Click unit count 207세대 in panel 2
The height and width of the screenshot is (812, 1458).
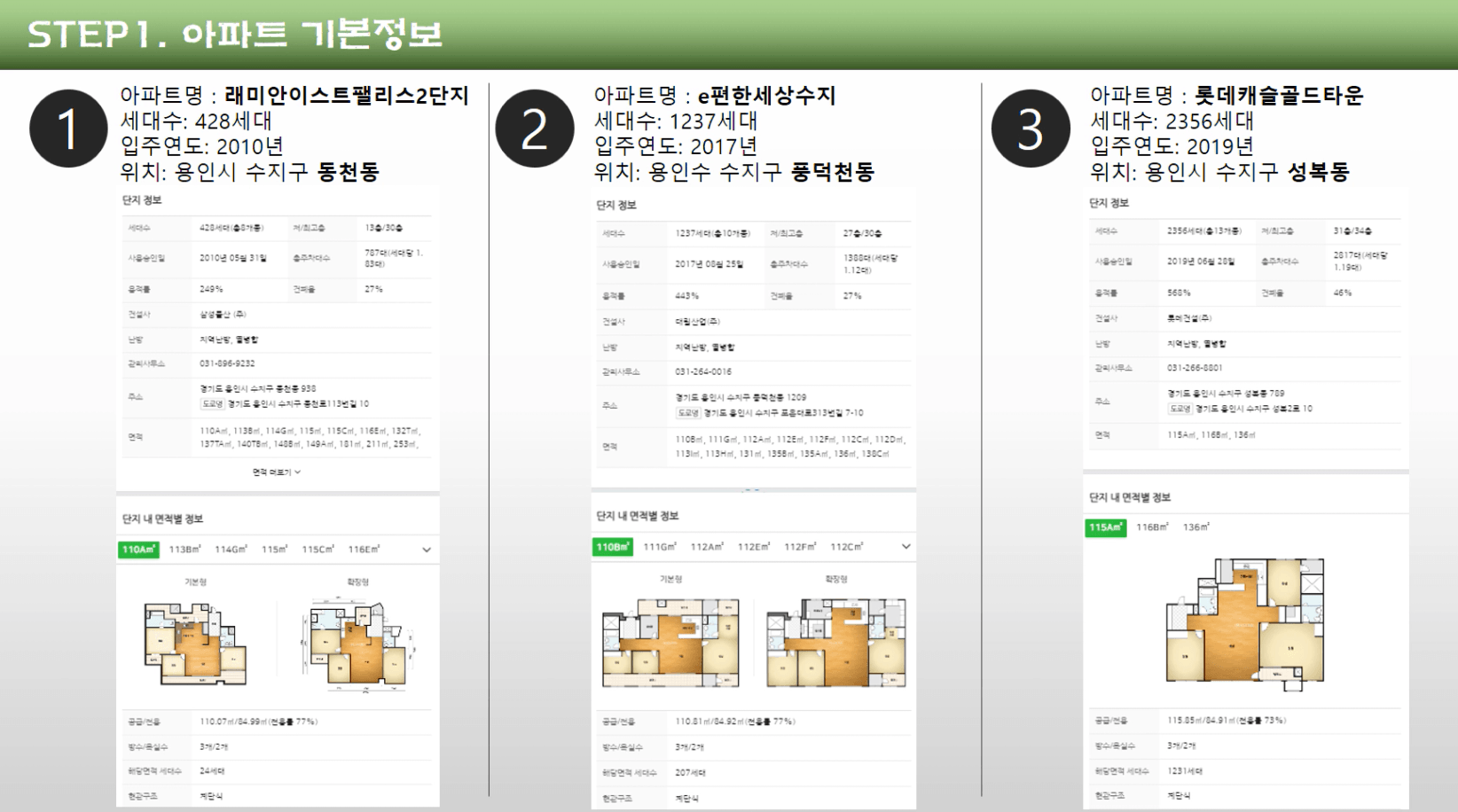click(690, 773)
